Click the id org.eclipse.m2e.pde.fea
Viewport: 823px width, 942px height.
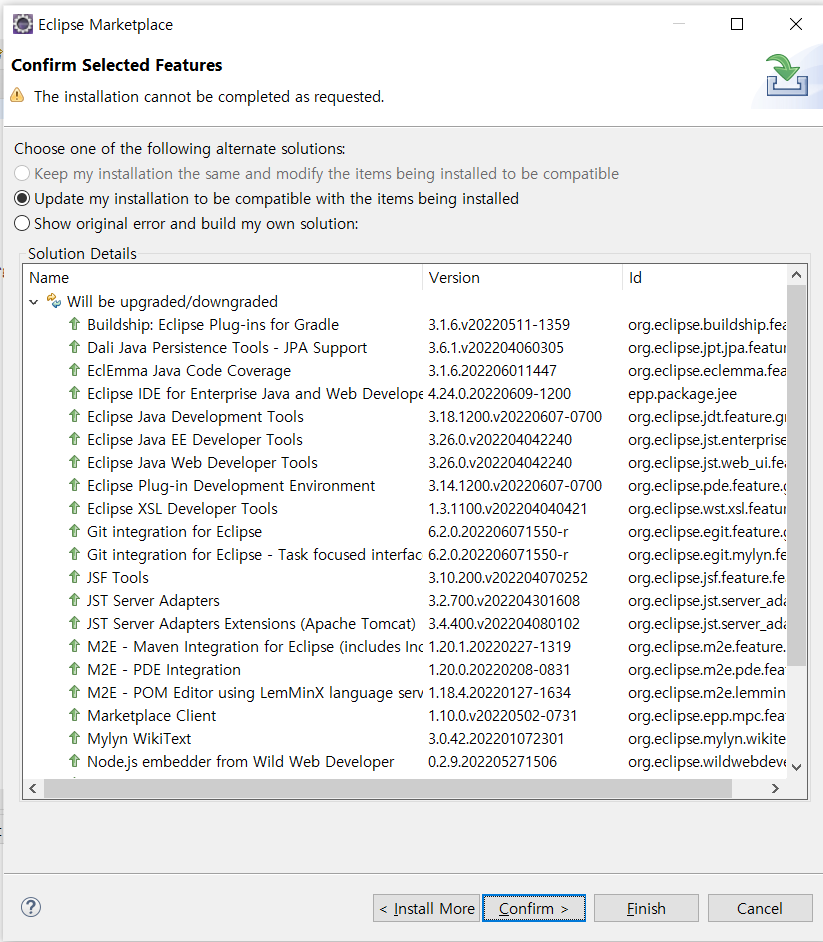[706, 670]
